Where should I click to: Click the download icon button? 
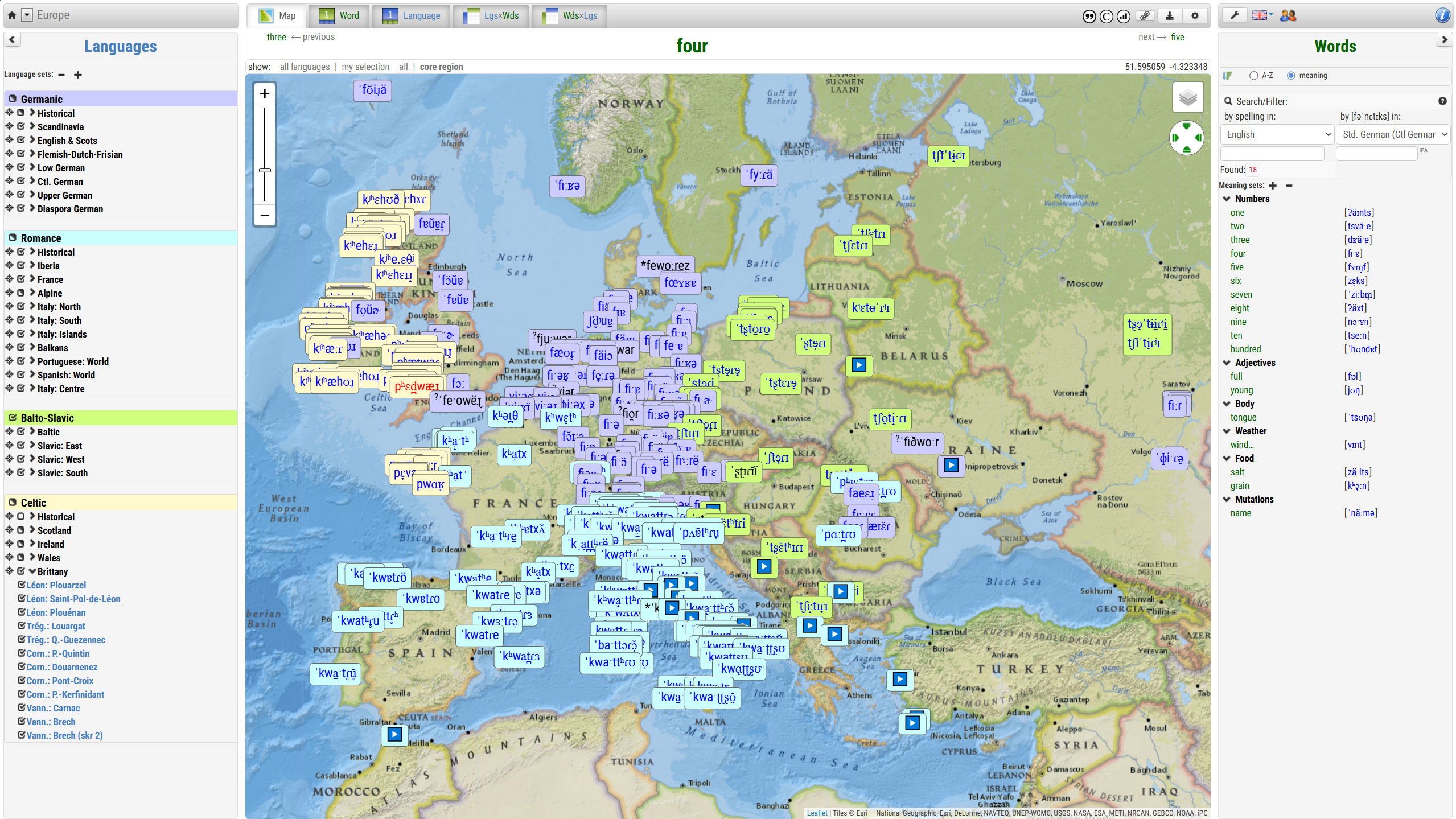(1169, 16)
